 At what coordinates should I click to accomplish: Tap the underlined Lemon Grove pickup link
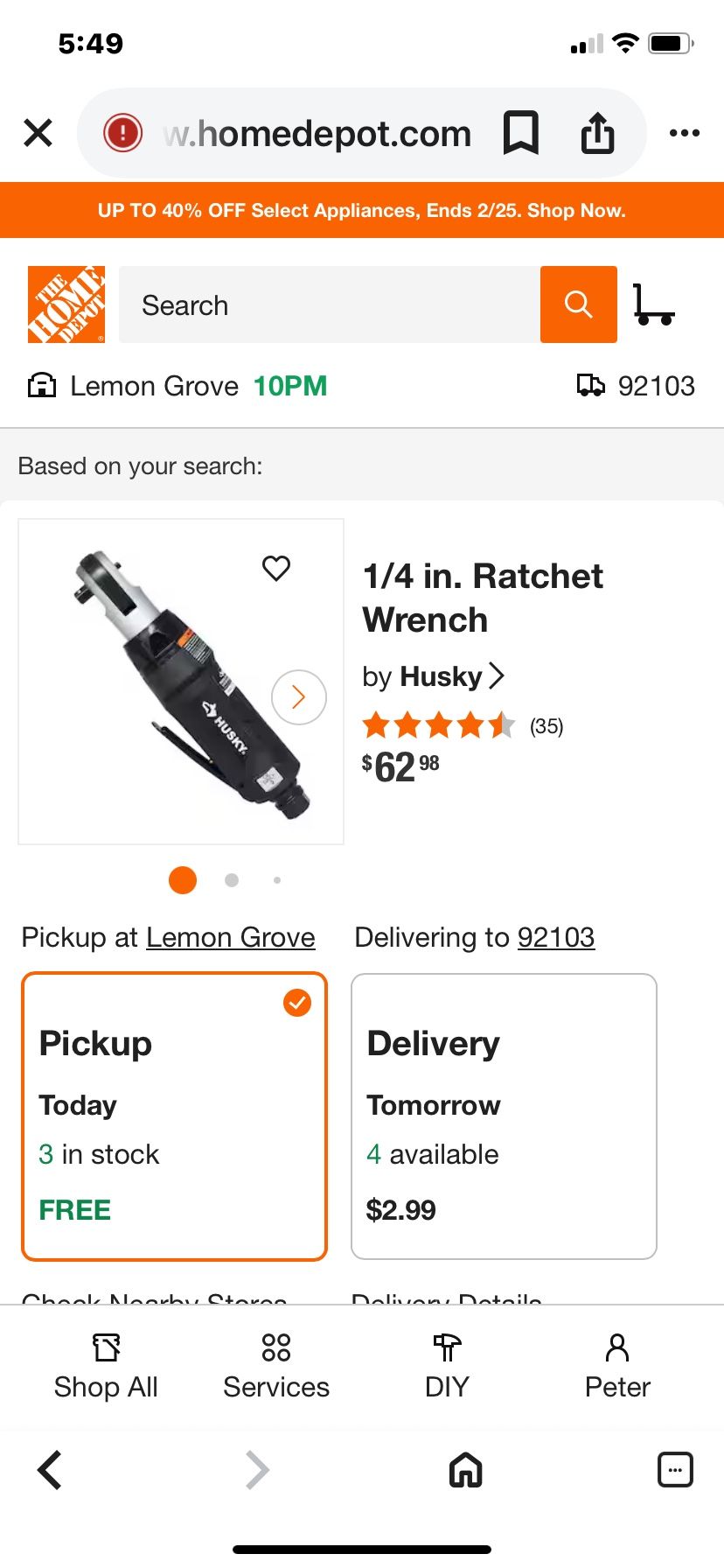[230, 937]
